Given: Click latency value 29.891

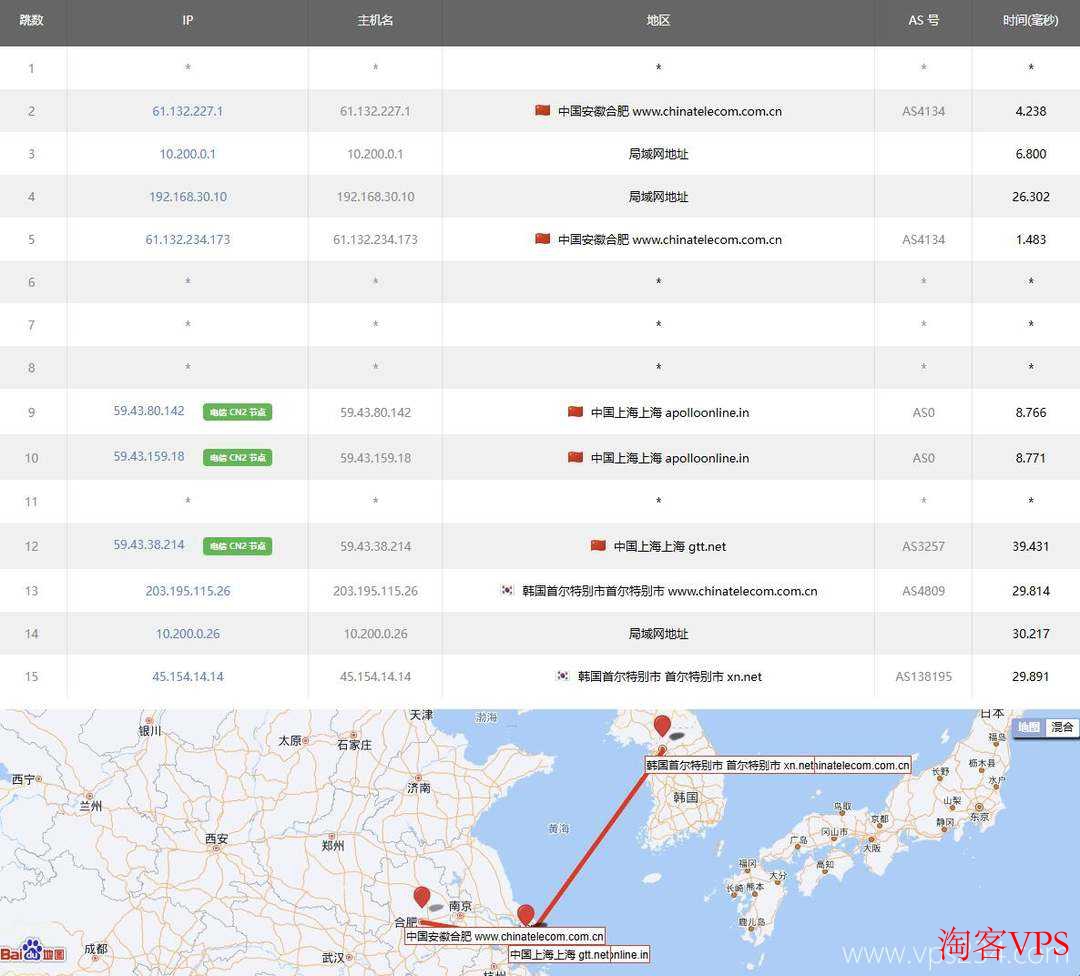Looking at the screenshot, I should [x=1030, y=676].
